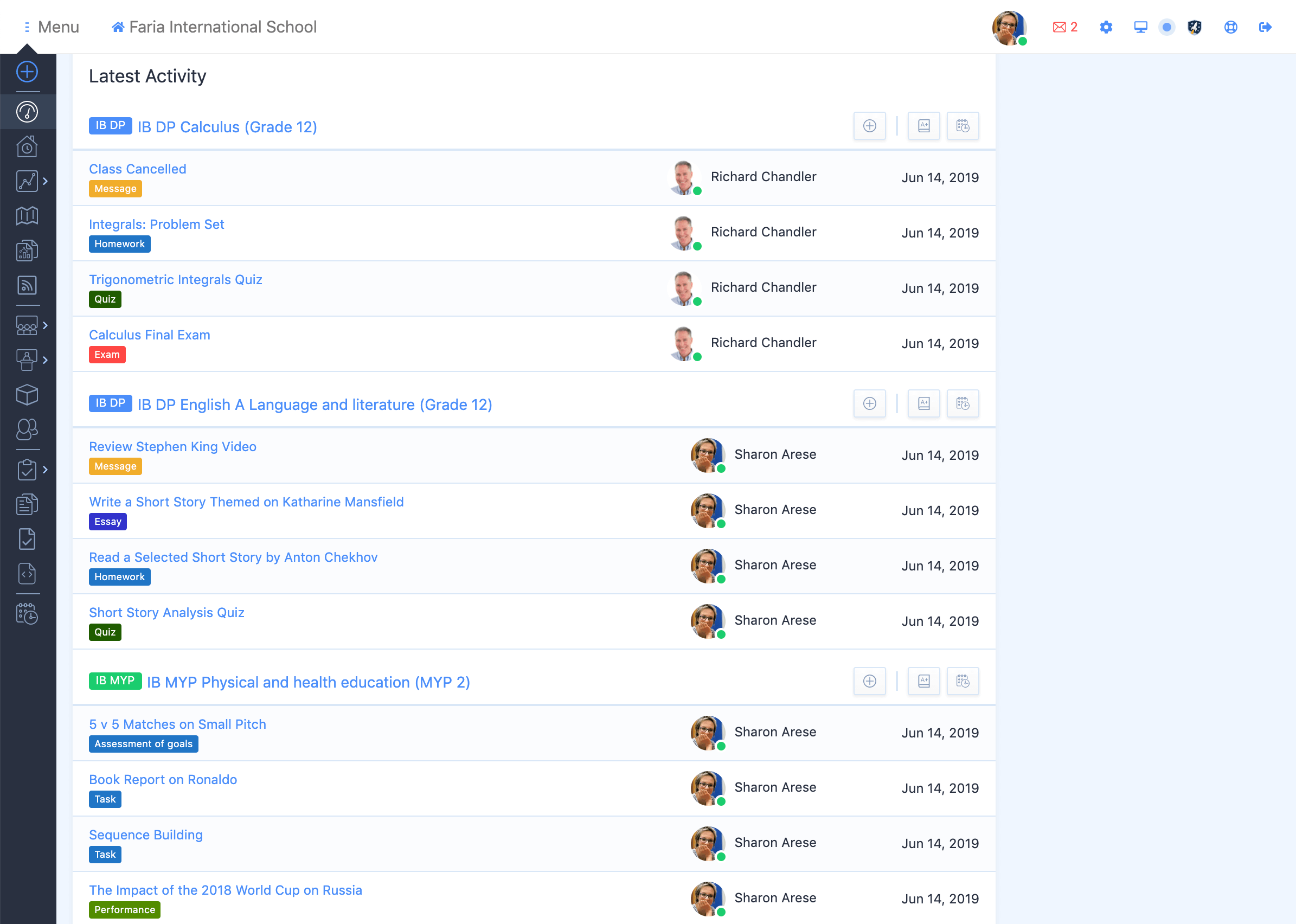Click Sharon Arese avatar in Review Stephen King Video row
This screenshot has width=1296, height=924.
point(708,455)
